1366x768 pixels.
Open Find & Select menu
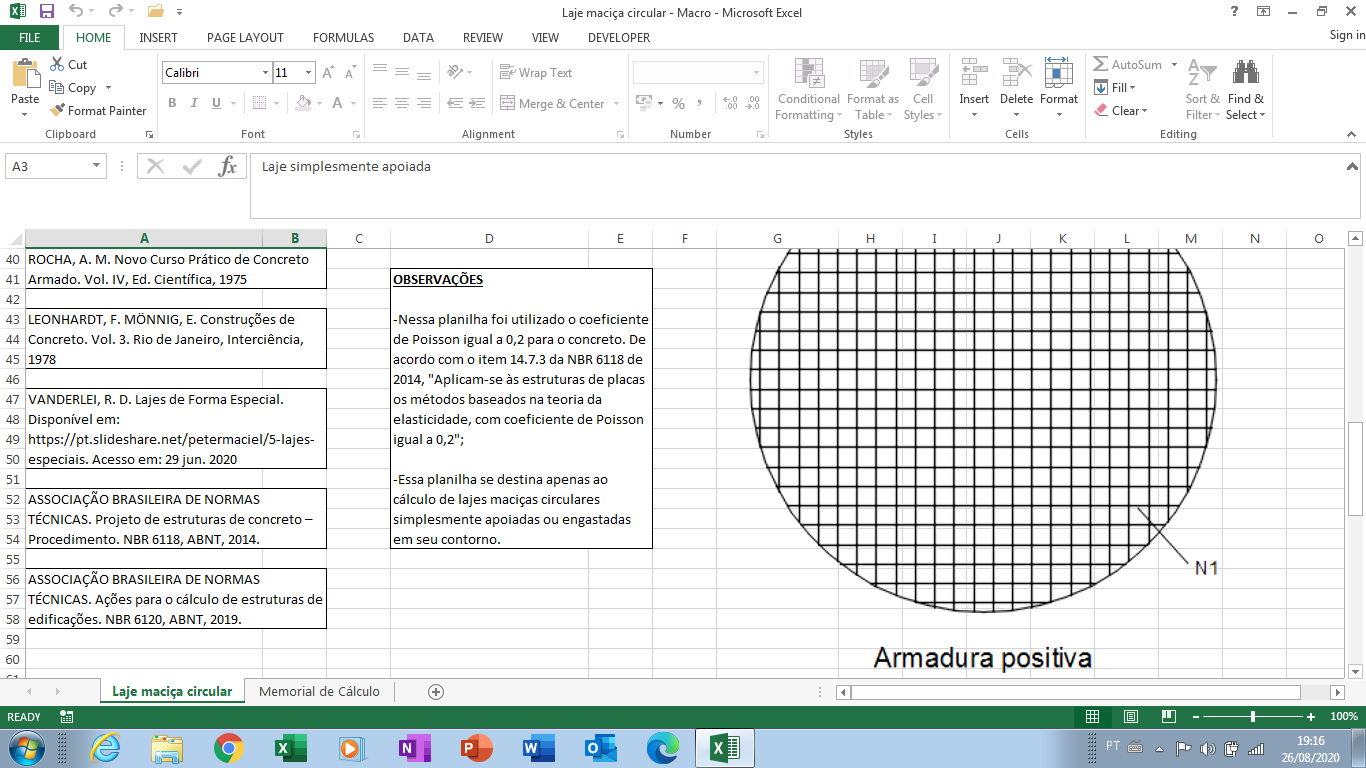[x=1245, y=90]
